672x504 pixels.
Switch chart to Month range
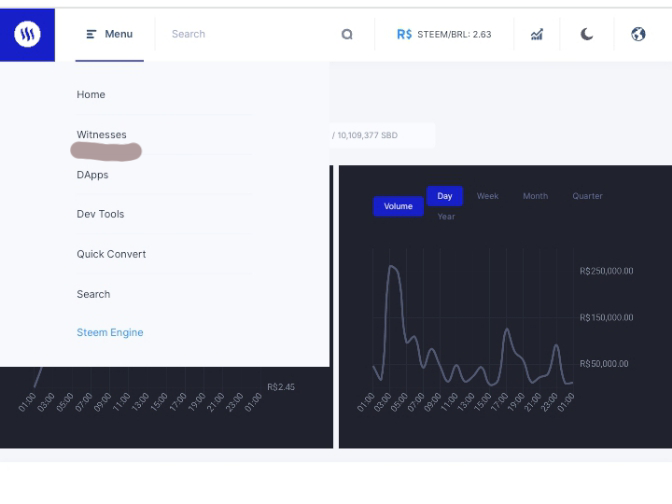[x=535, y=196]
